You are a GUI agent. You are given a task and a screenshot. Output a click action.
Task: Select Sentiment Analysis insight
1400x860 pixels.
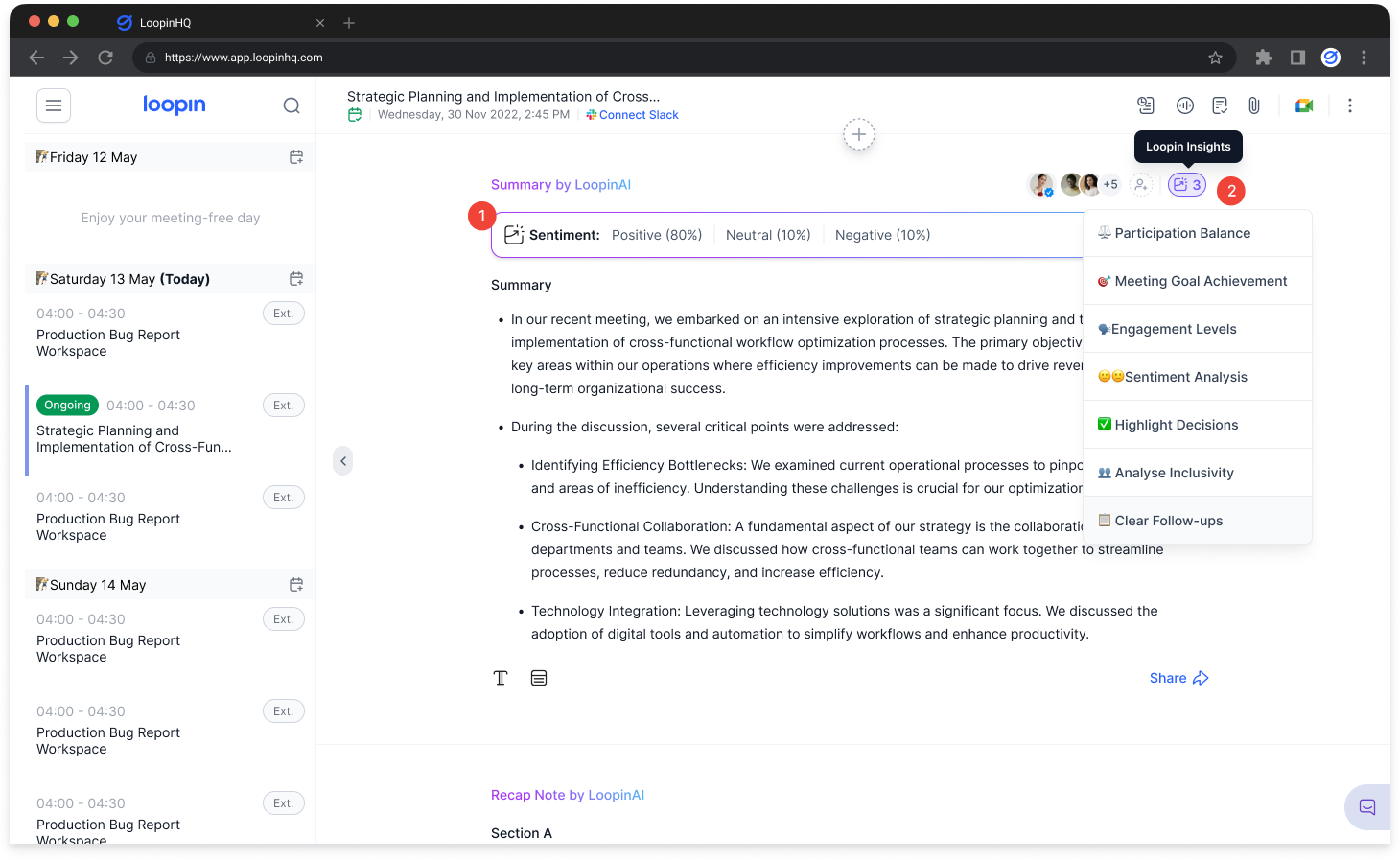click(1198, 377)
